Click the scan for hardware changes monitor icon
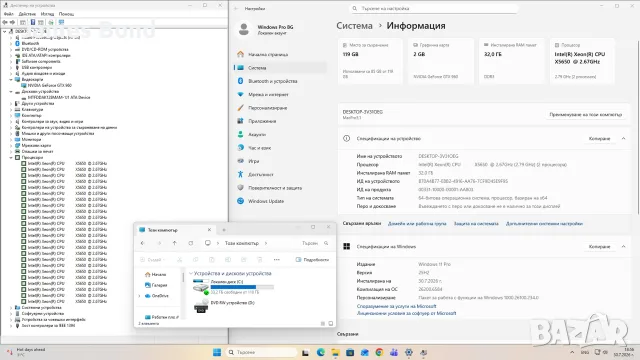The height and width of the screenshot is (360, 640). [61, 22]
